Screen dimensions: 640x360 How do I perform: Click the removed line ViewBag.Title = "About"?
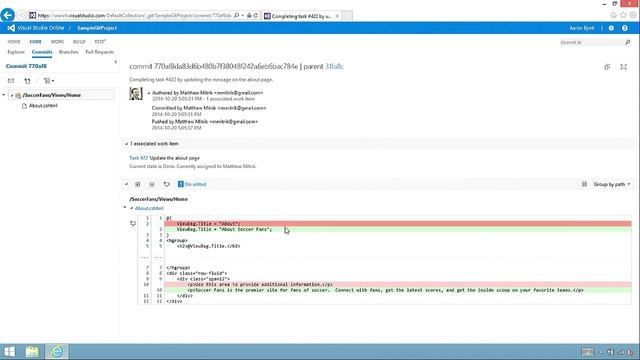[x=398, y=224]
